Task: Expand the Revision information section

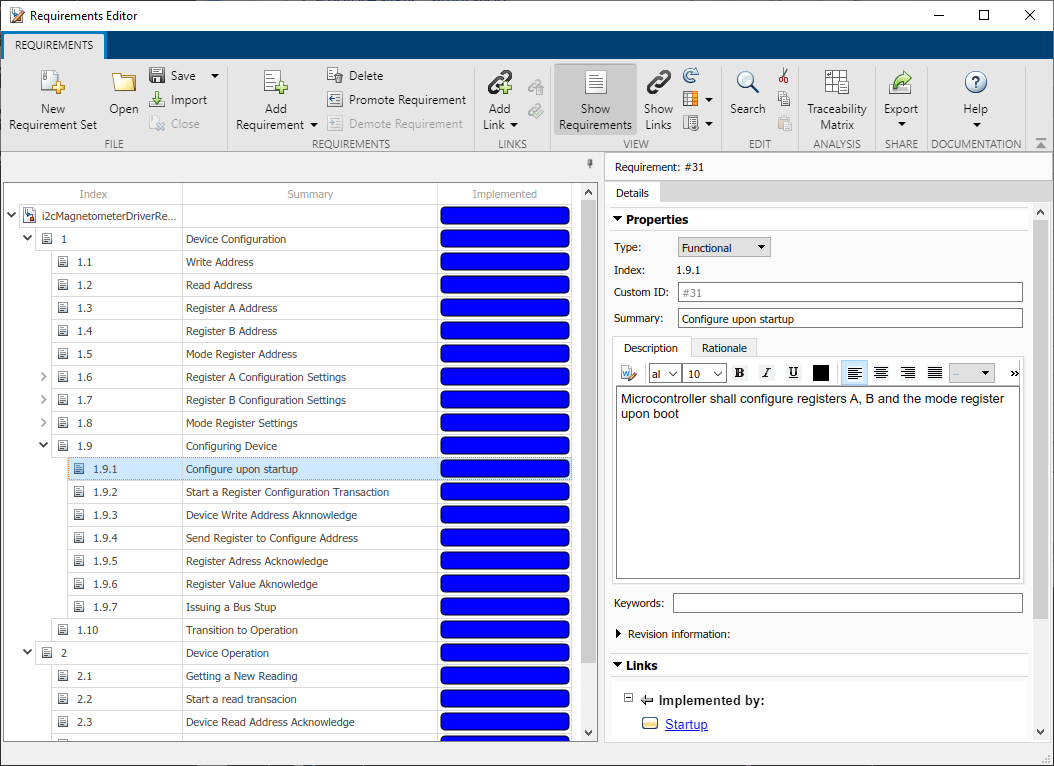Action: (x=617, y=634)
